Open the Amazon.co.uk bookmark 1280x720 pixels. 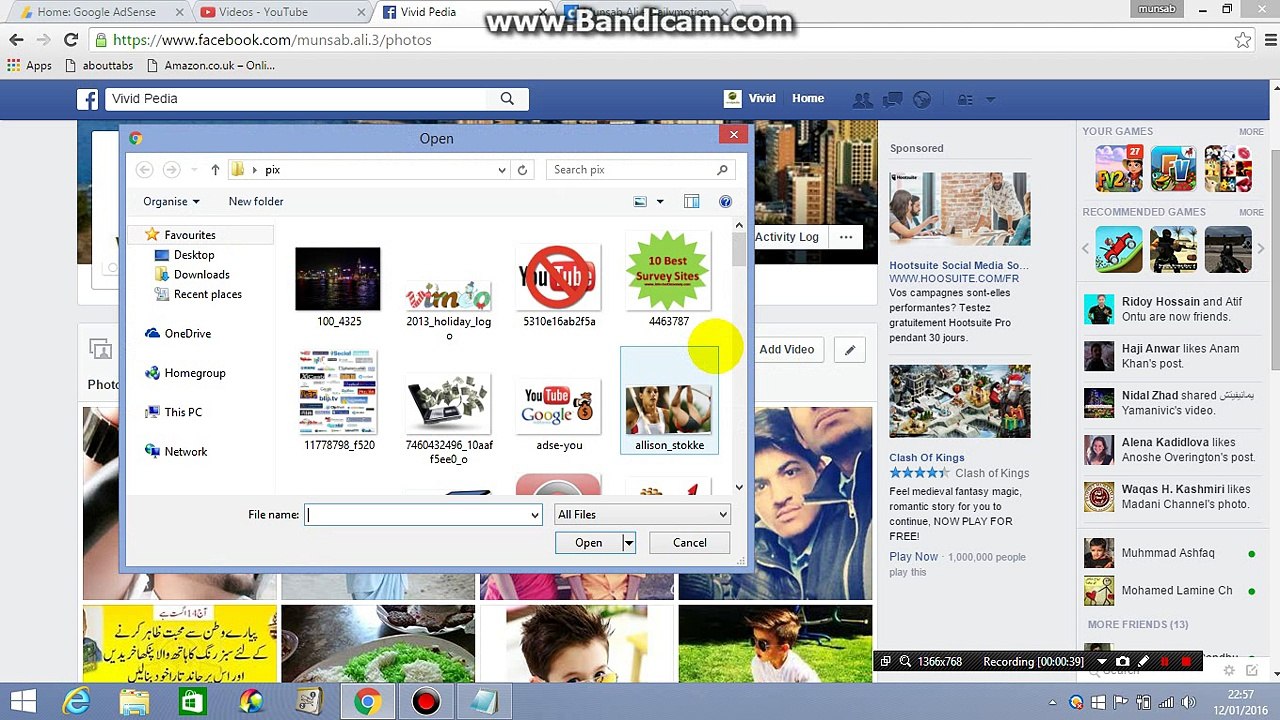[210, 66]
